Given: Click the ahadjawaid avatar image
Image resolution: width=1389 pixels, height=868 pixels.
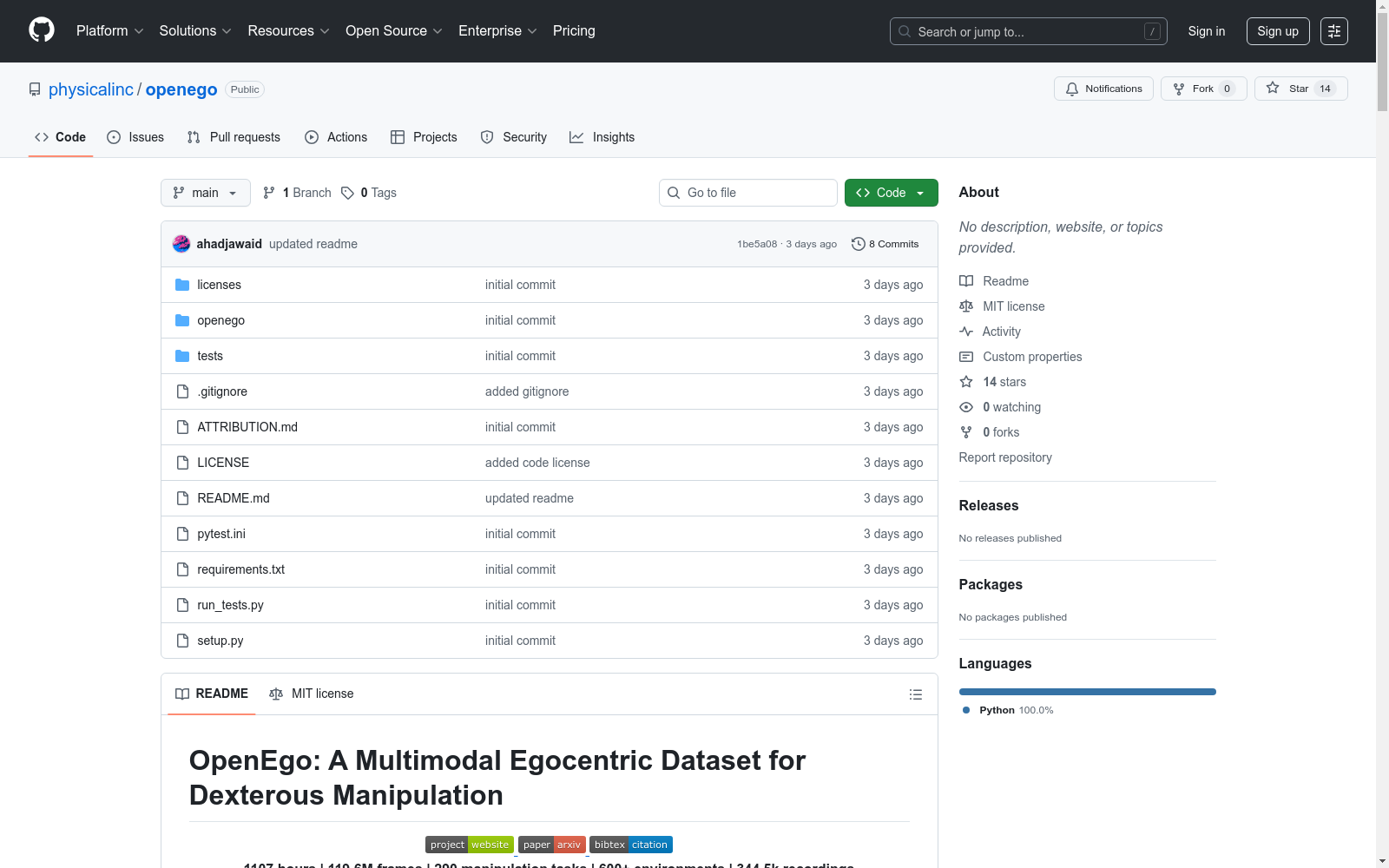Looking at the screenshot, I should [x=181, y=244].
